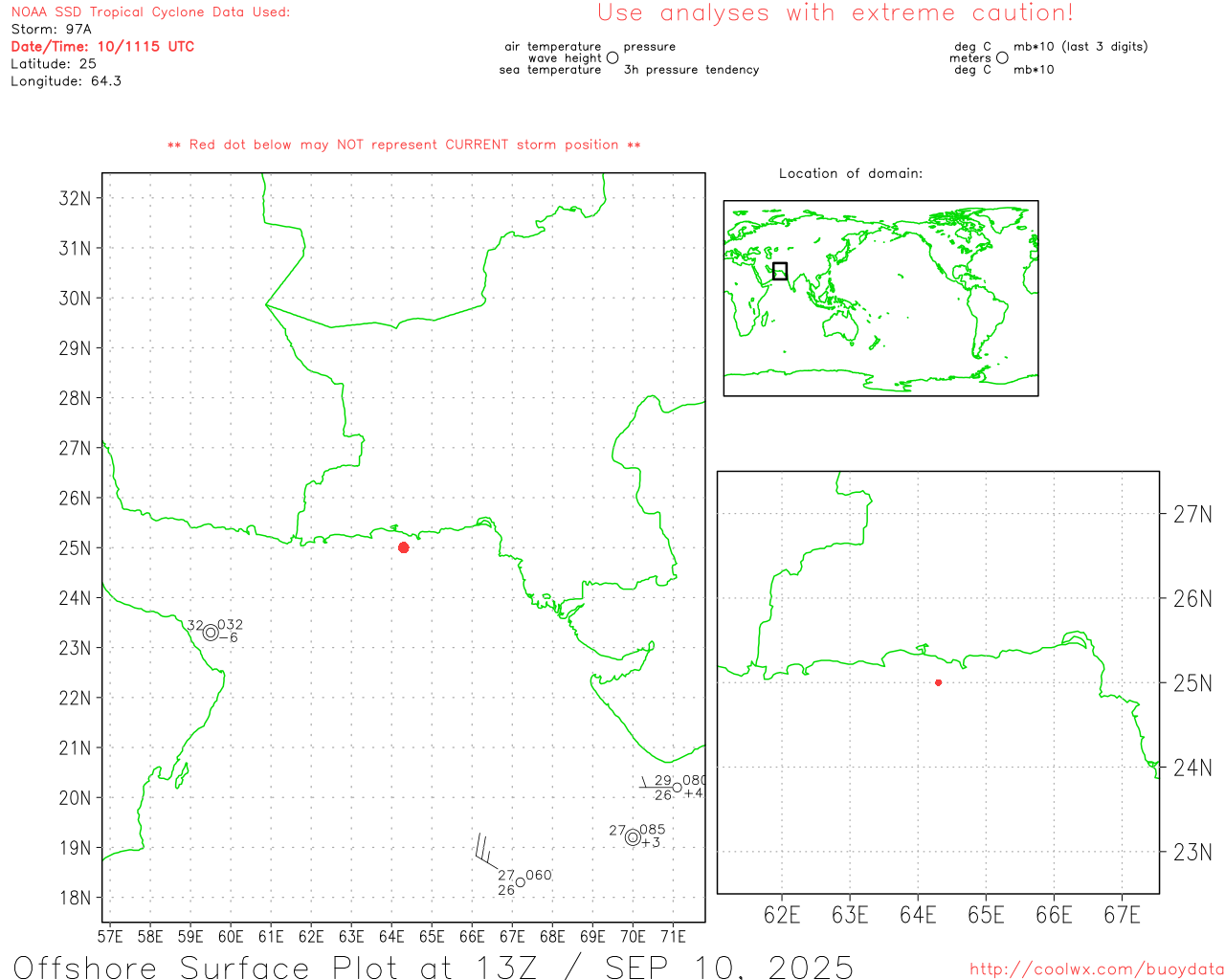Click the red dot disclaimer text
Screen dimensions: 1225x980
pos(404,145)
